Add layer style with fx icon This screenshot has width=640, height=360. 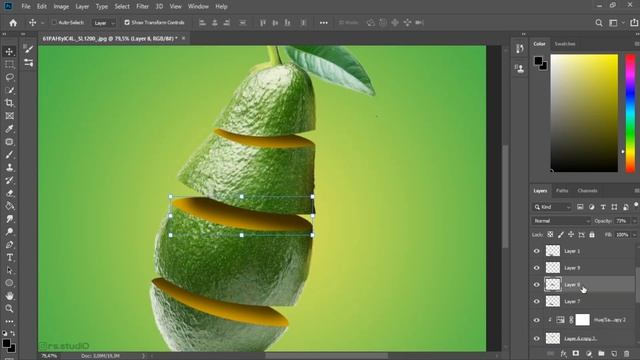(563, 353)
